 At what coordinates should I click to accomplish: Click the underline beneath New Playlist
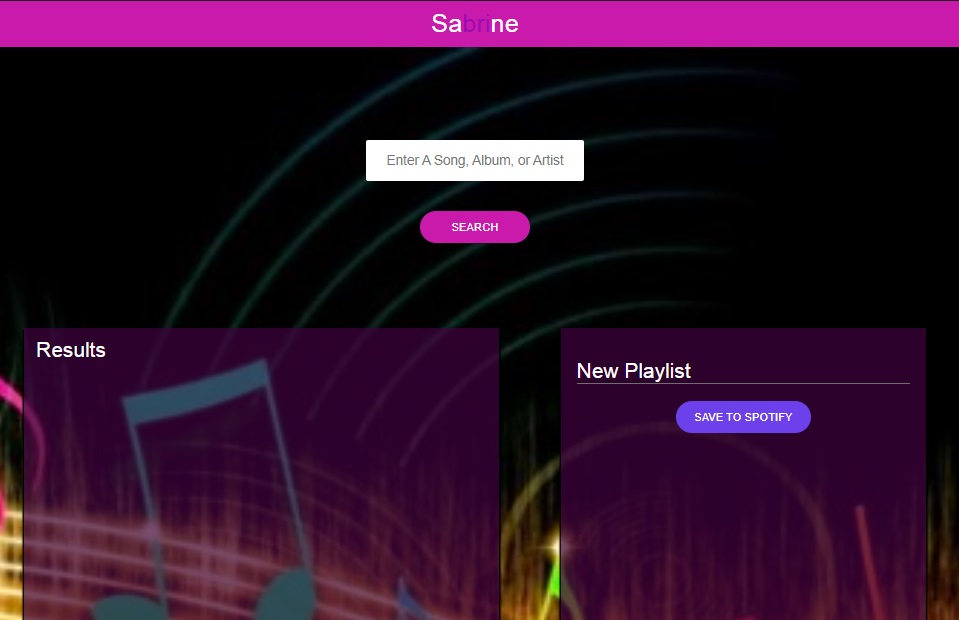click(742, 383)
